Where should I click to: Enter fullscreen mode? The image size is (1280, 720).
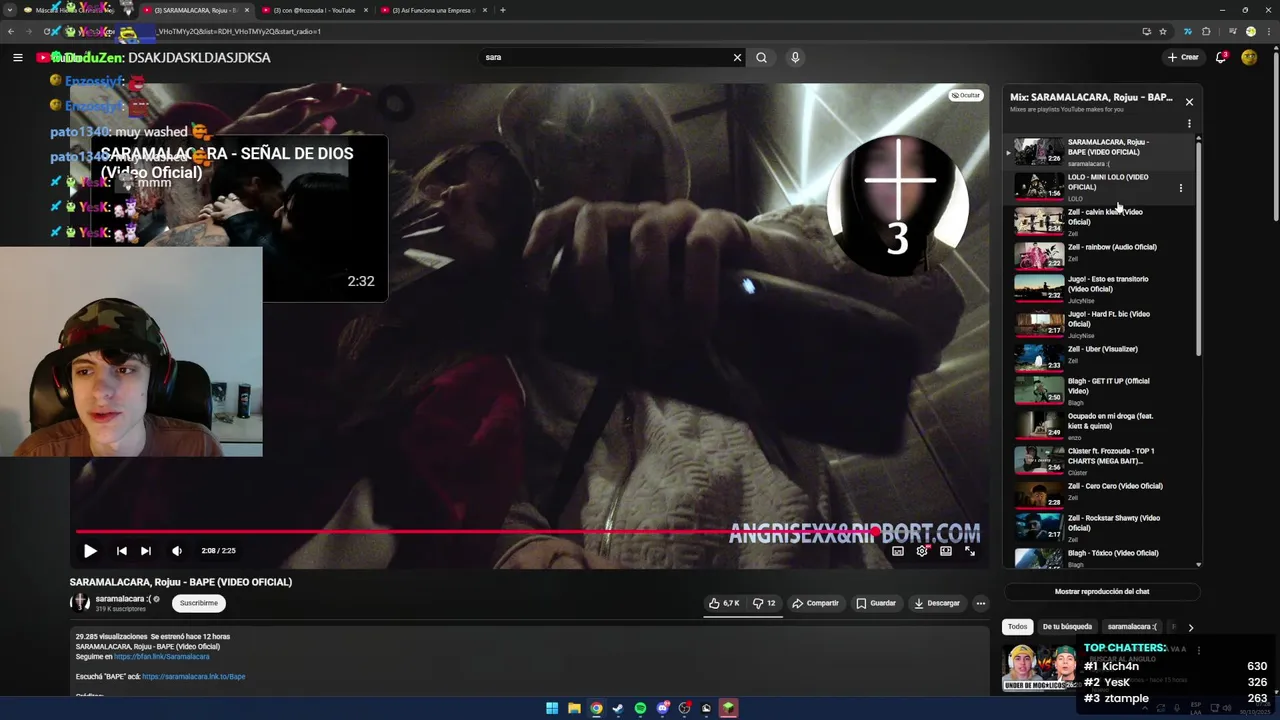970,551
